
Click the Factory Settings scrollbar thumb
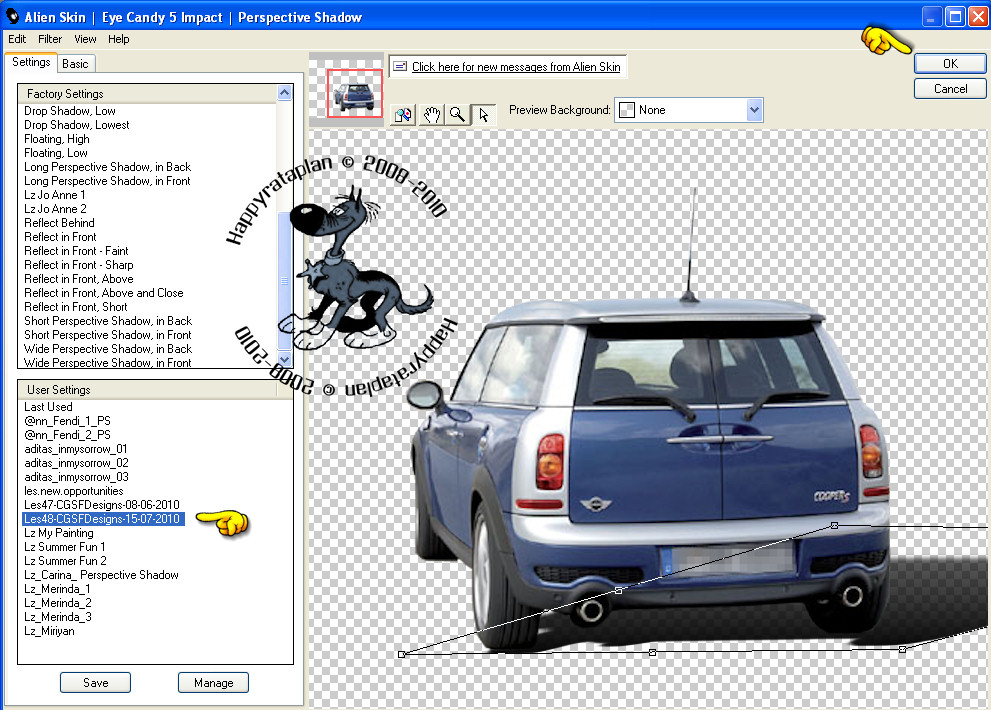[284, 280]
